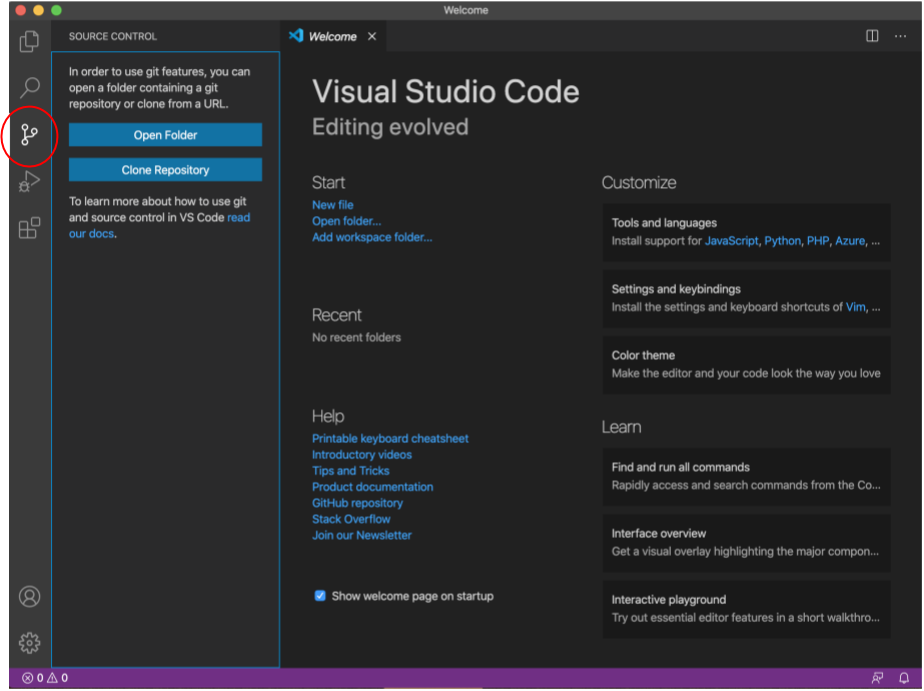Click the Visual Studio Code title
This screenshot has width=924, height=691.
[x=446, y=92]
